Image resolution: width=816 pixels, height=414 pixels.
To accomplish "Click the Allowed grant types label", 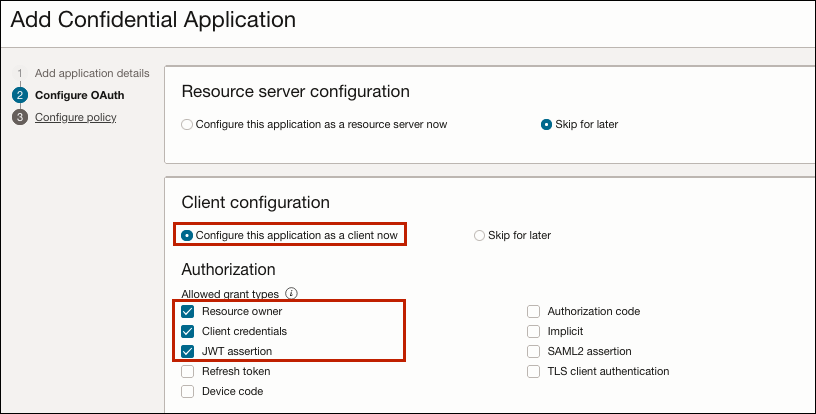I will coord(230,294).
